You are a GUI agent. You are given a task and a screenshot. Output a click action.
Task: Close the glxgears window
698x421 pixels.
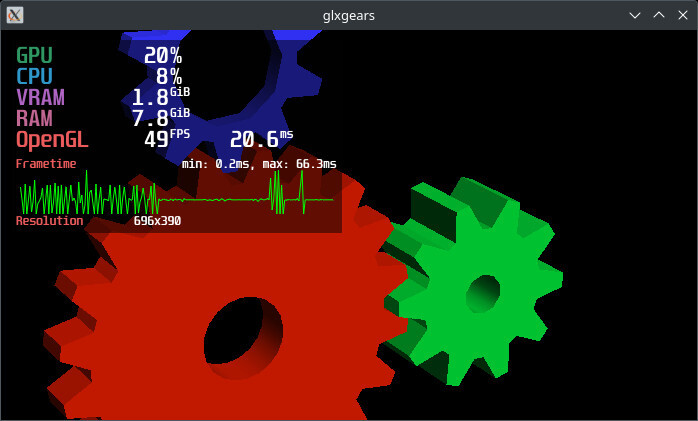[681, 14]
